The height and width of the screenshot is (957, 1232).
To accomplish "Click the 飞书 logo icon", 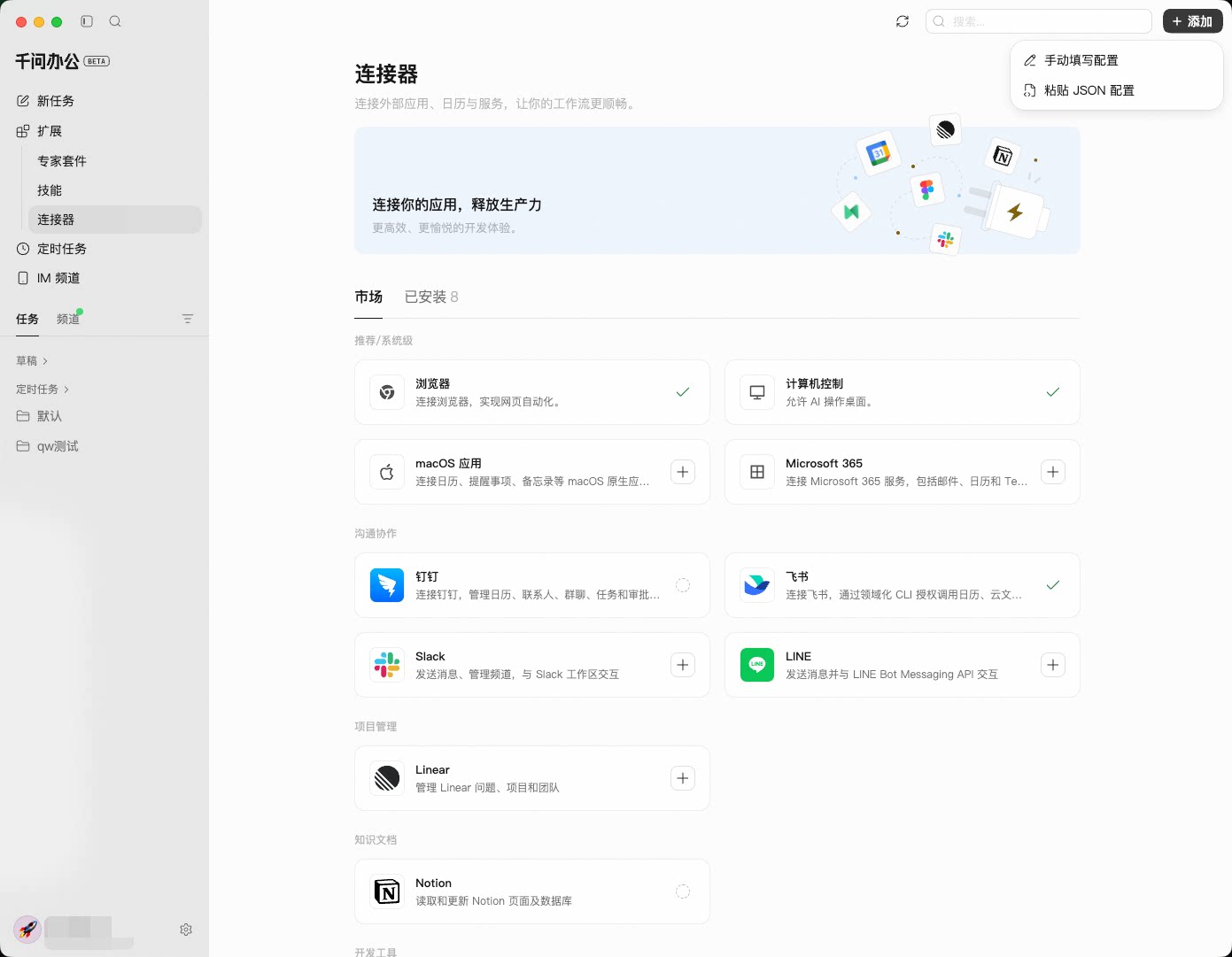I will point(757,585).
